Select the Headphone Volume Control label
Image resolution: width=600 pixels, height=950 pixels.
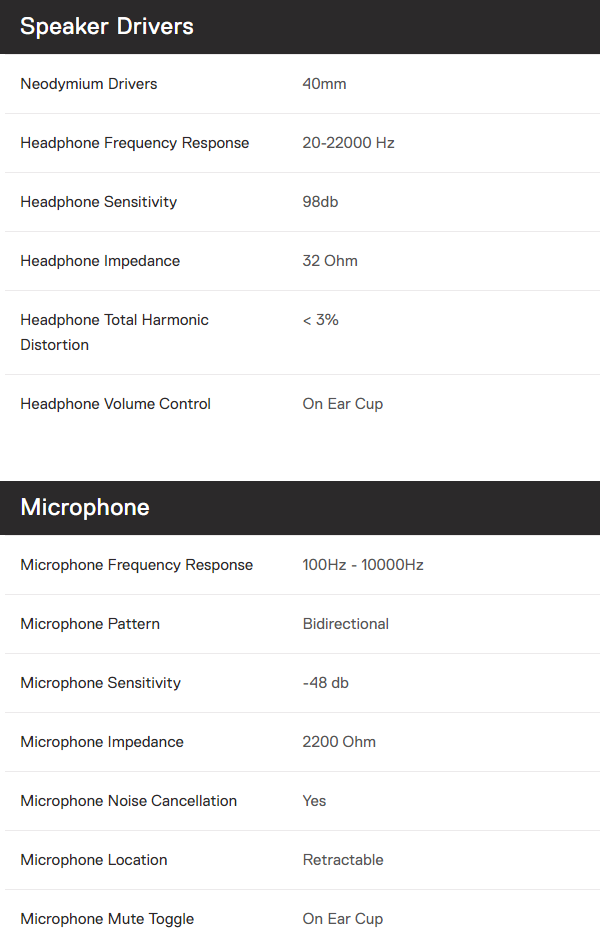[116, 404]
